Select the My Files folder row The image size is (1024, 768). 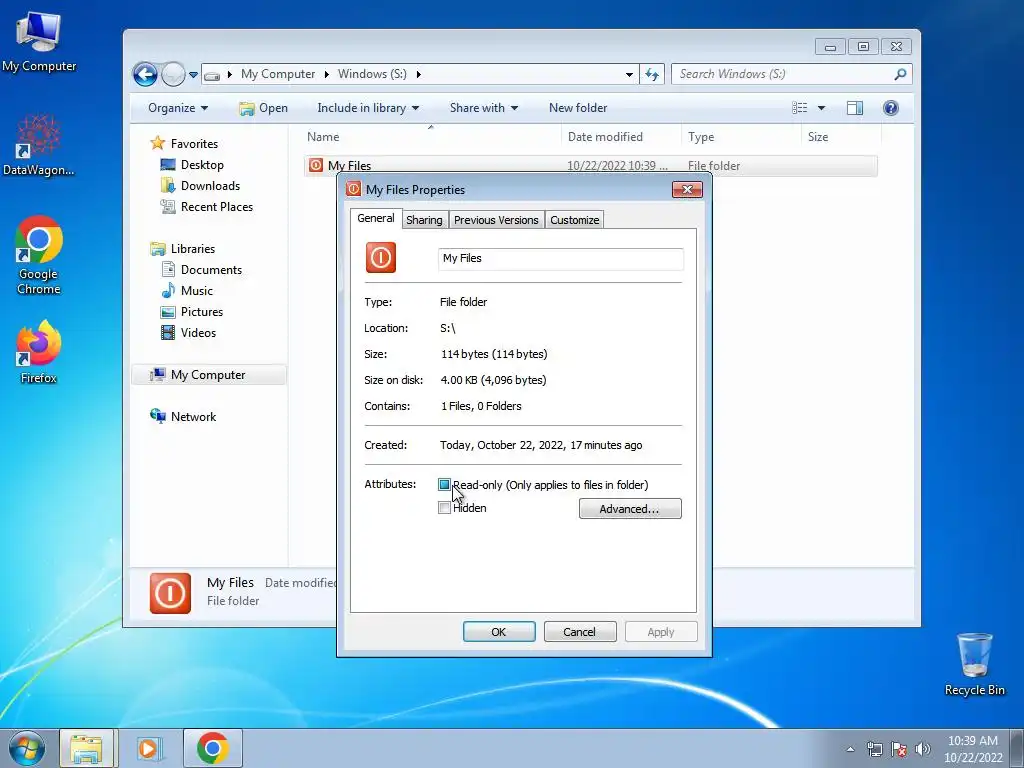tap(590, 165)
